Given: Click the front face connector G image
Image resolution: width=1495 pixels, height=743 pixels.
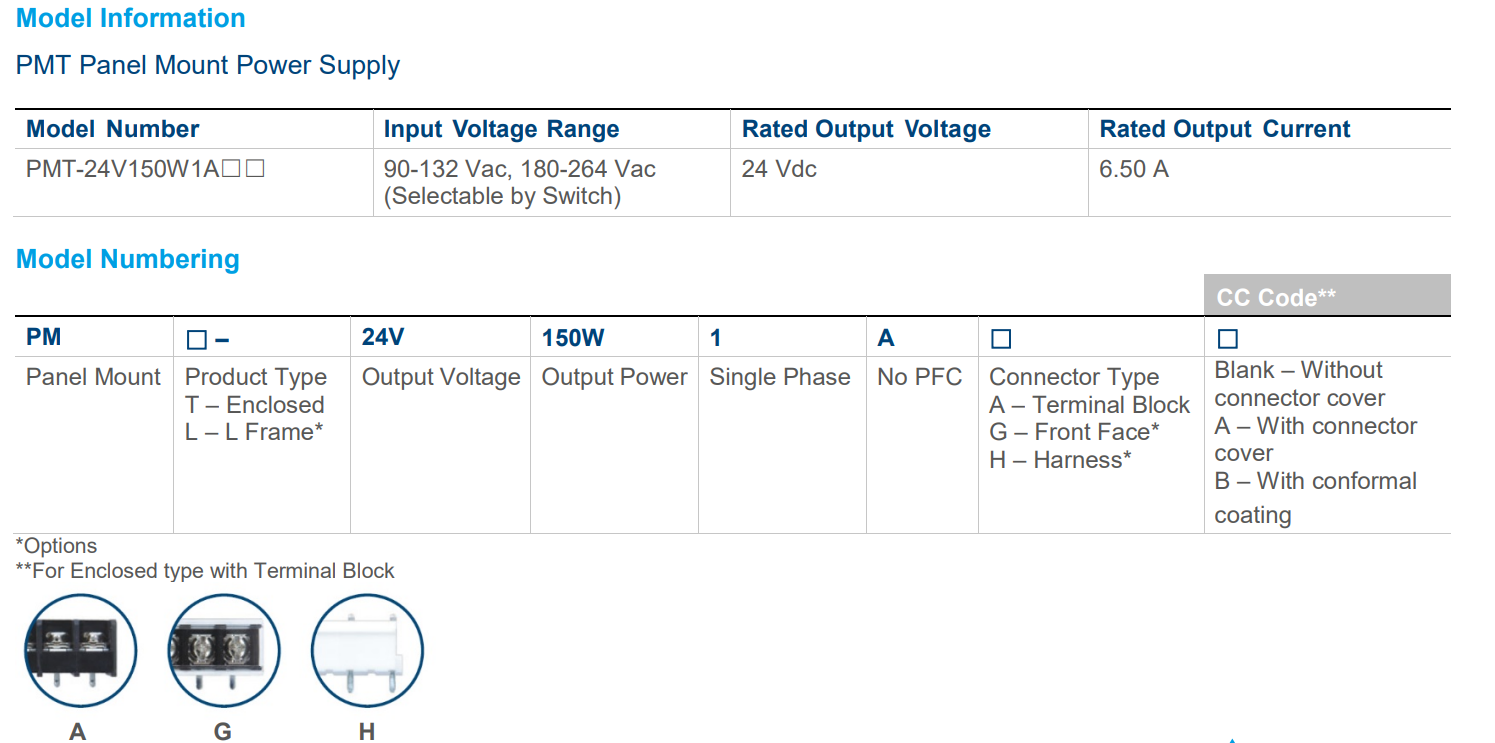Looking at the screenshot, I should 224,650.
